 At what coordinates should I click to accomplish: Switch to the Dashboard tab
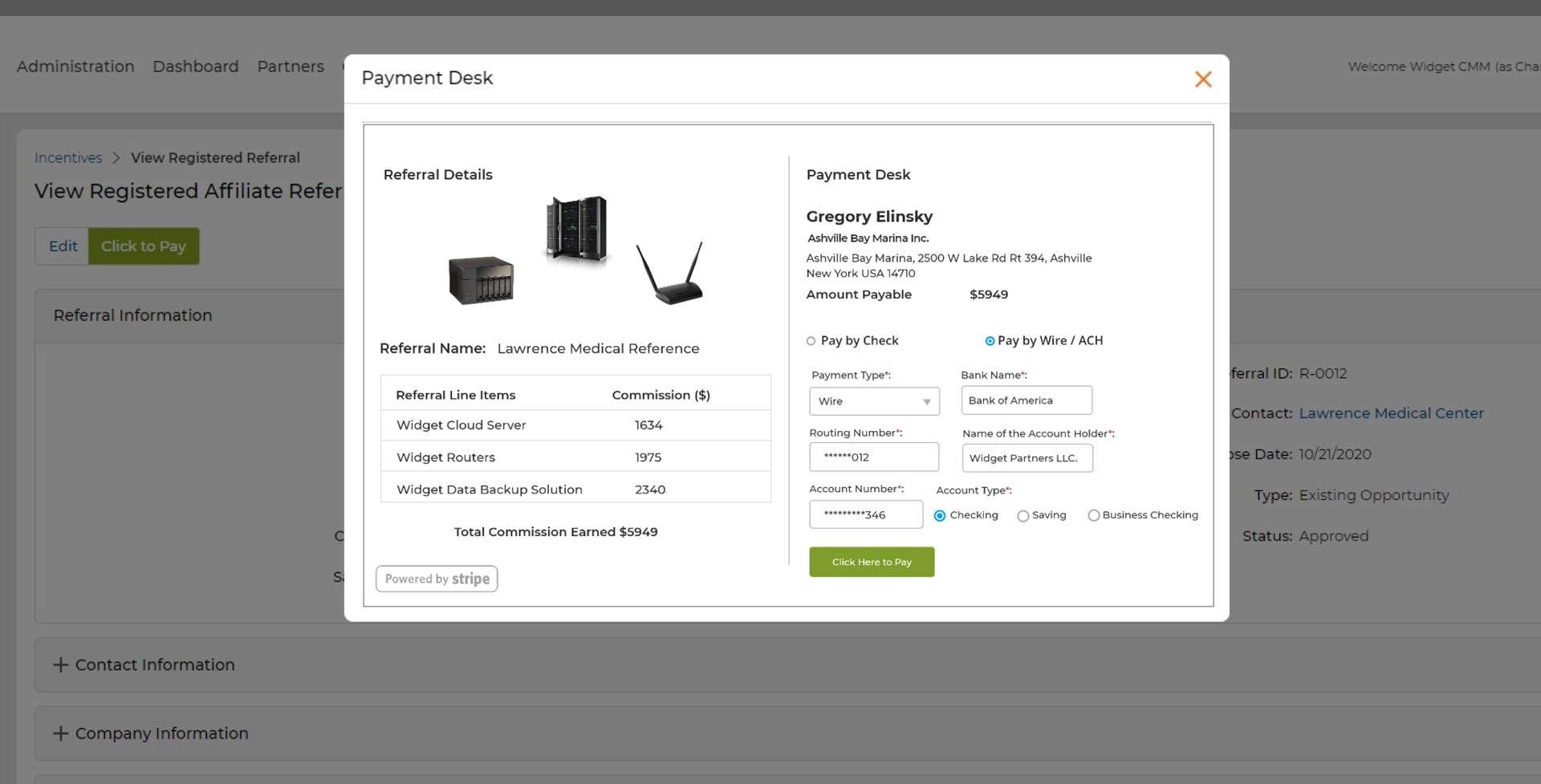coord(195,67)
